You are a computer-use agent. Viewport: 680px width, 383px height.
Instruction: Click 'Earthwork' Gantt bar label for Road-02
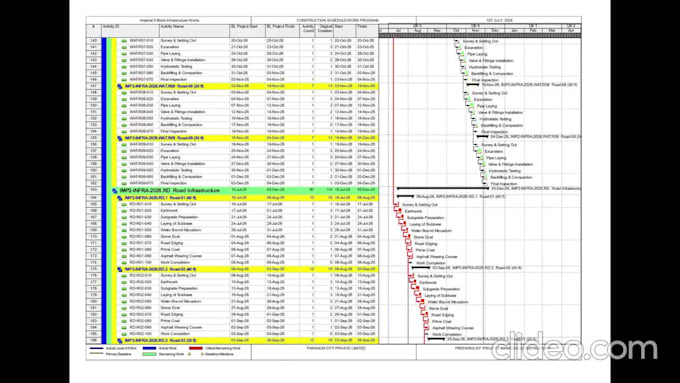click(428, 283)
